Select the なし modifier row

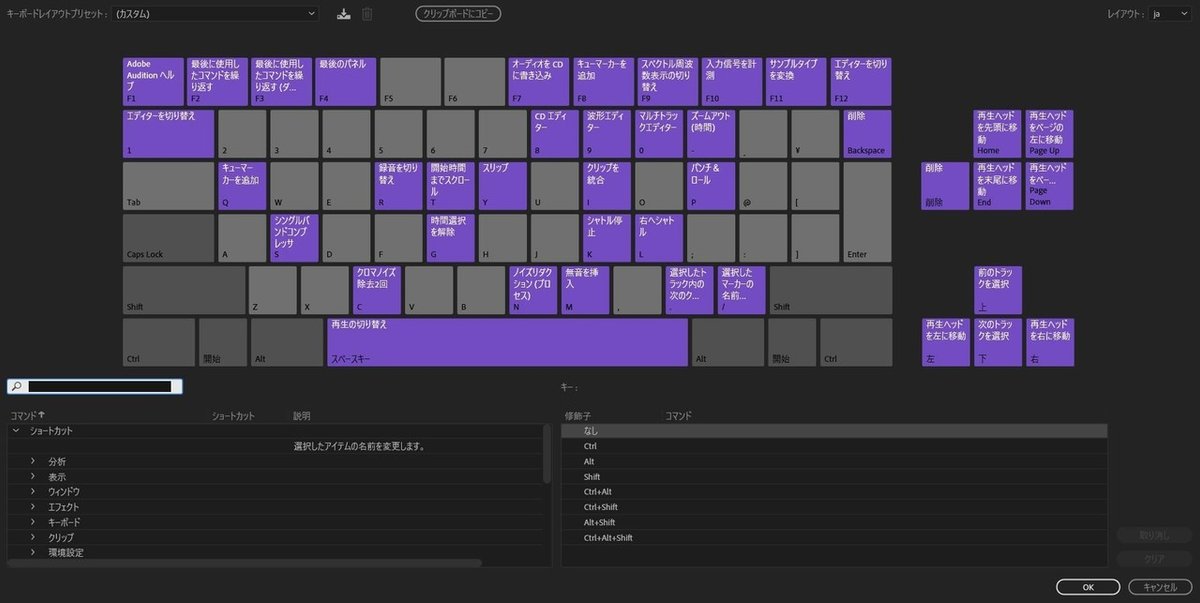[x=700, y=430]
